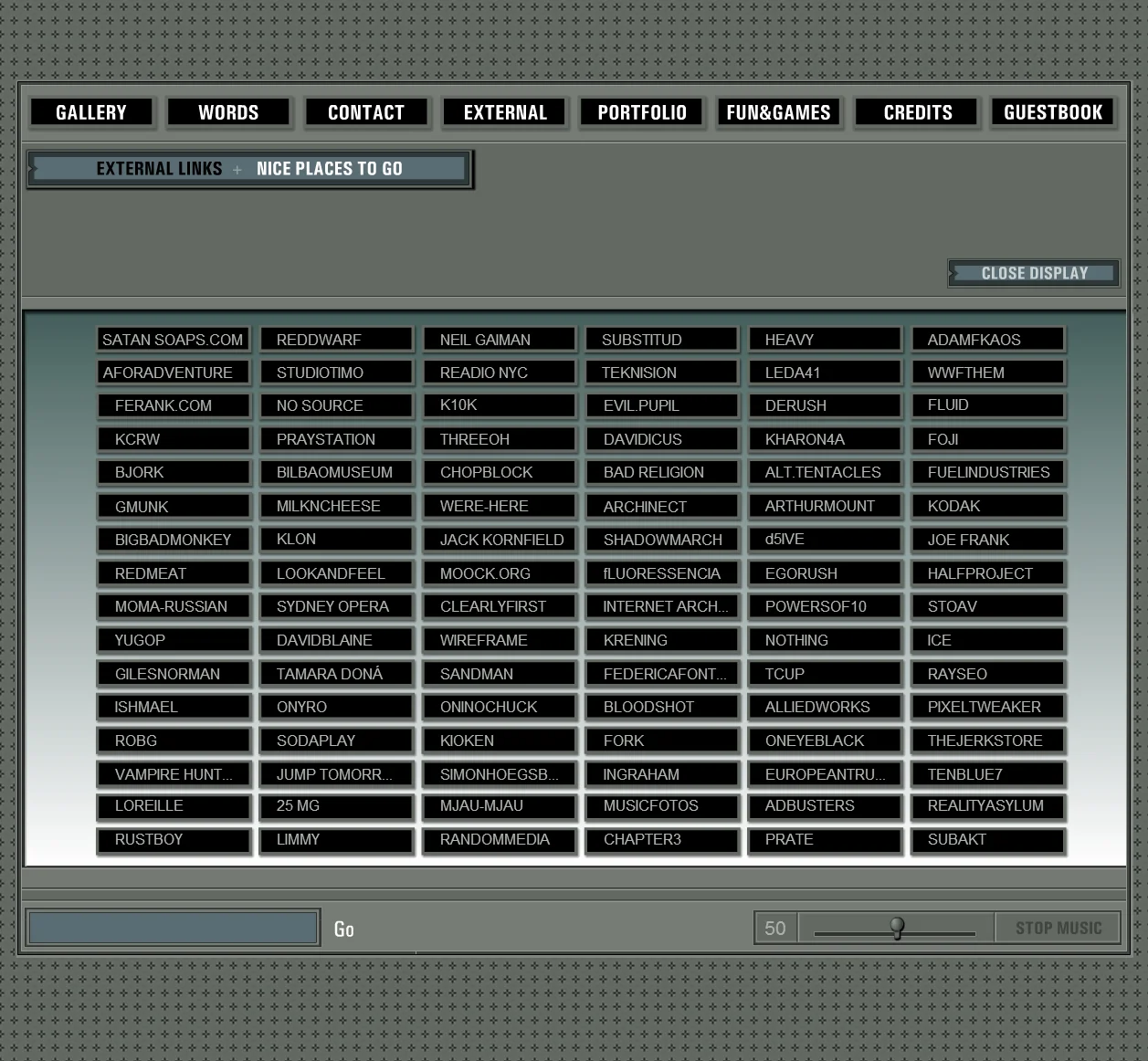Viewport: 1148px width, 1061px height.
Task: Open the JACK KORNFIELD link
Action: click(500, 540)
